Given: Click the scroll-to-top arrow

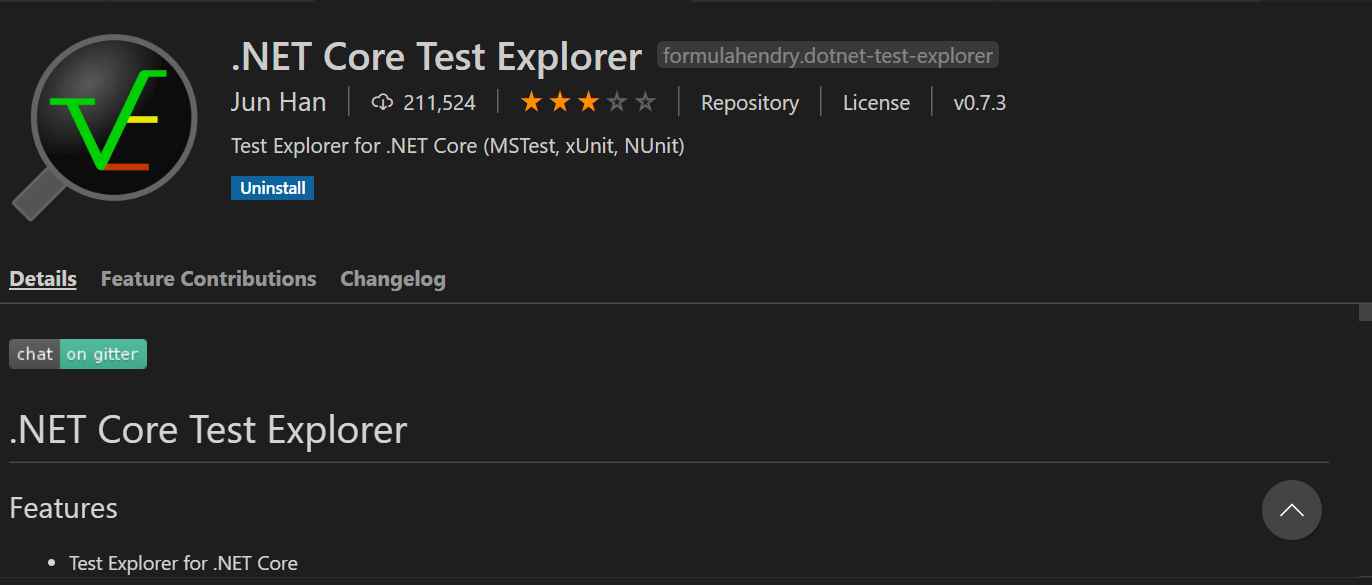Looking at the screenshot, I should pyautogui.click(x=1292, y=510).
